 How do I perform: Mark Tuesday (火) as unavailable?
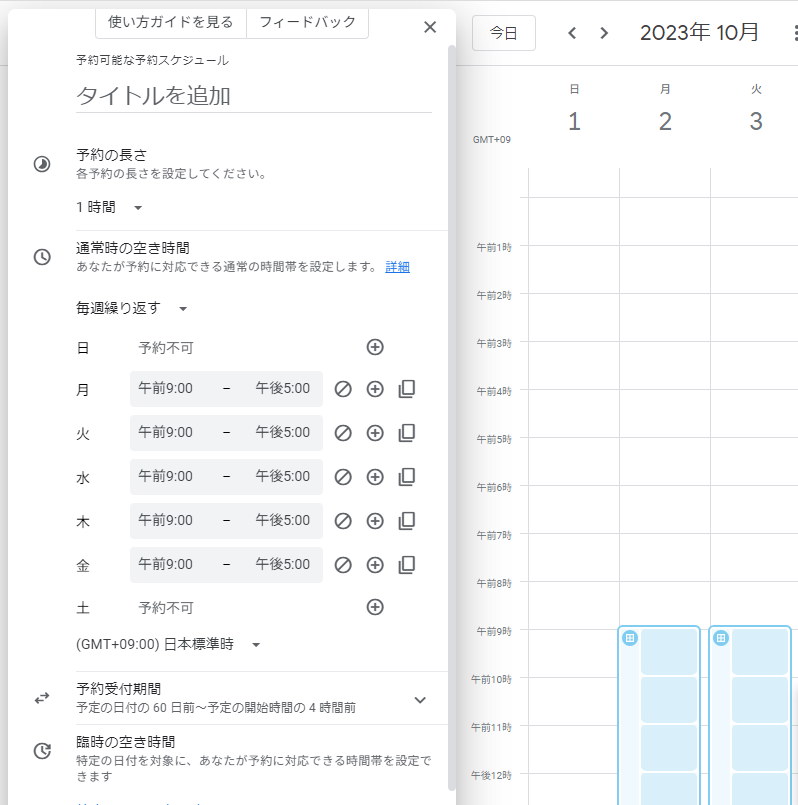343,433
